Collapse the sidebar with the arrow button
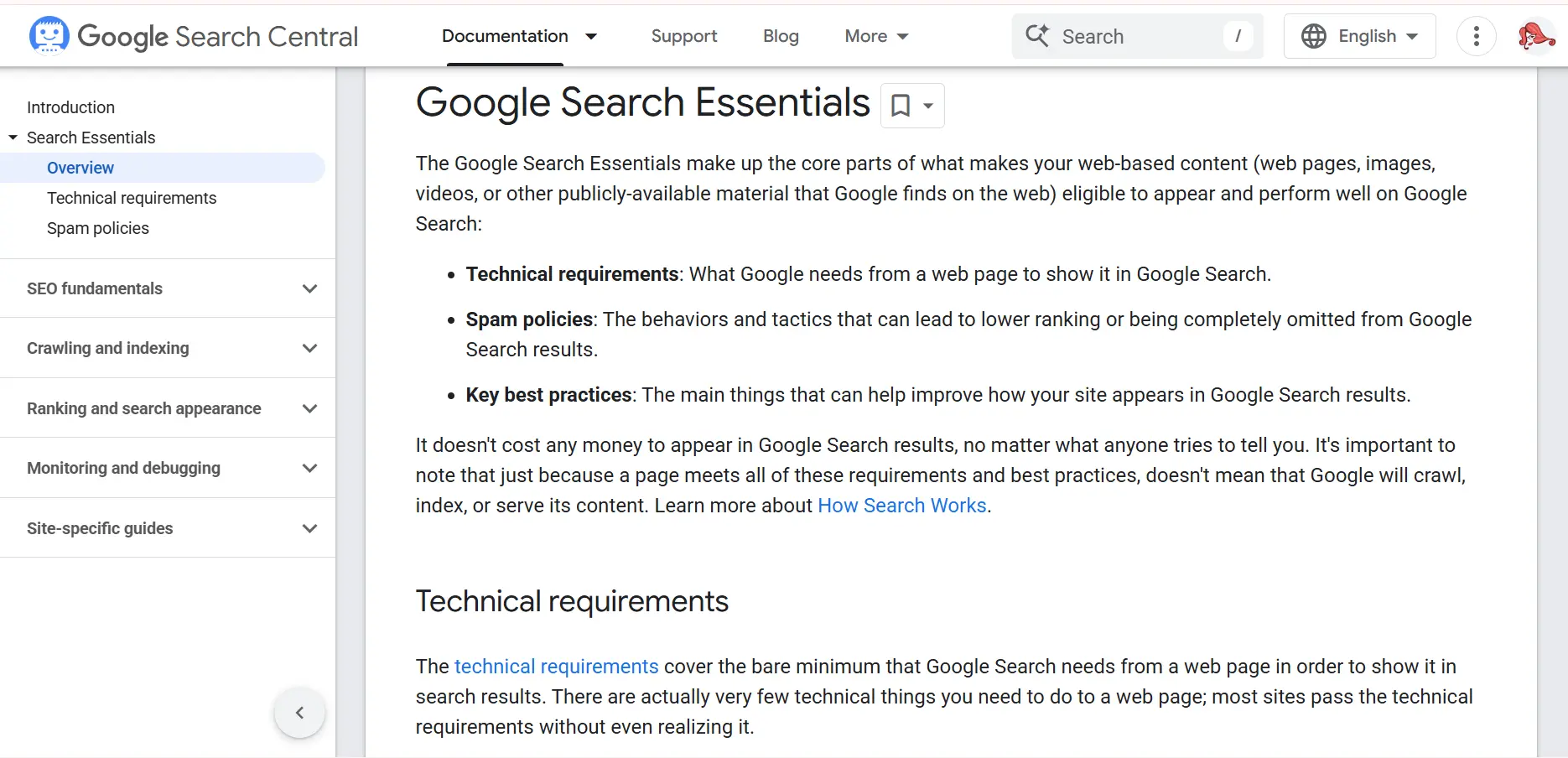 click(x=299, y=713)
